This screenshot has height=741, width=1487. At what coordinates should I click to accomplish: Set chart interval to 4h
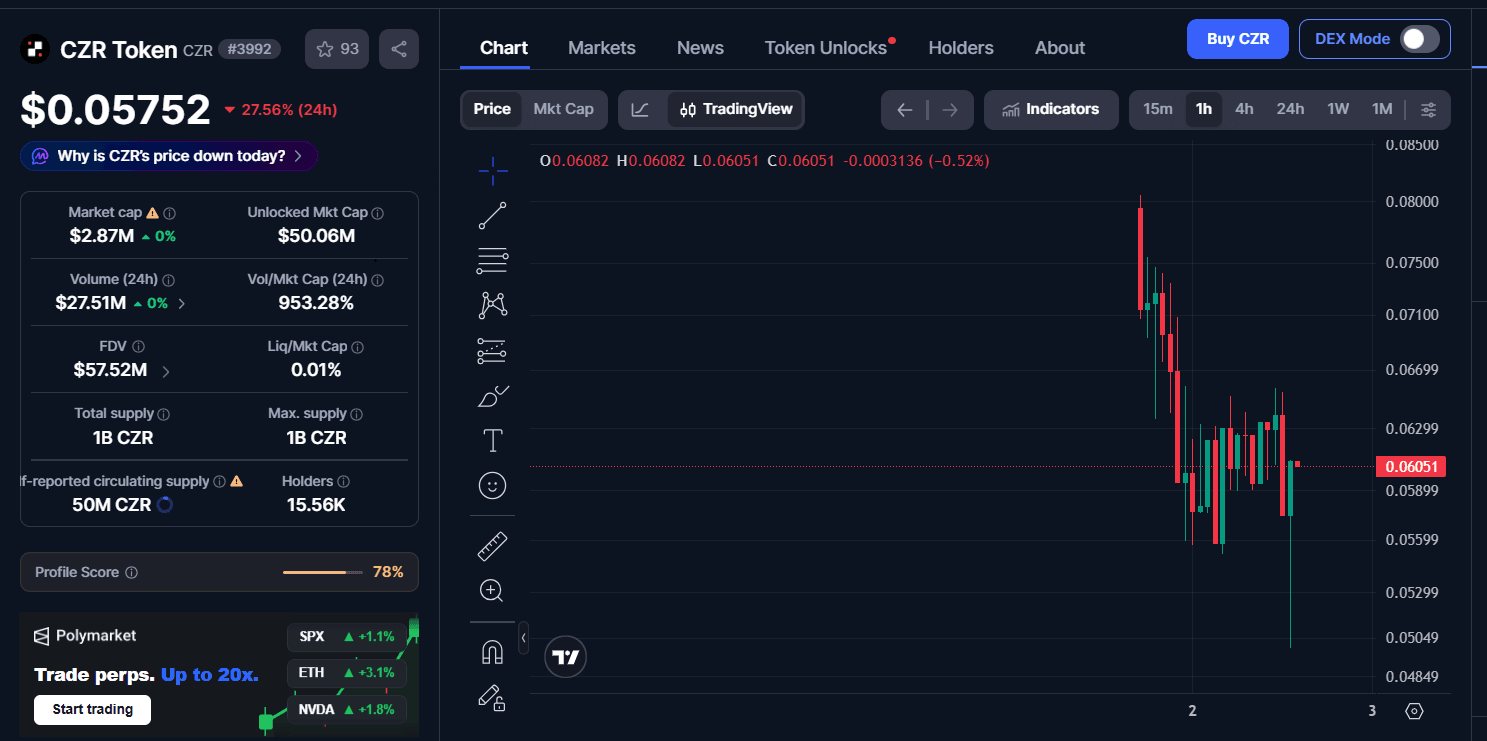[x=1244, y=110]
